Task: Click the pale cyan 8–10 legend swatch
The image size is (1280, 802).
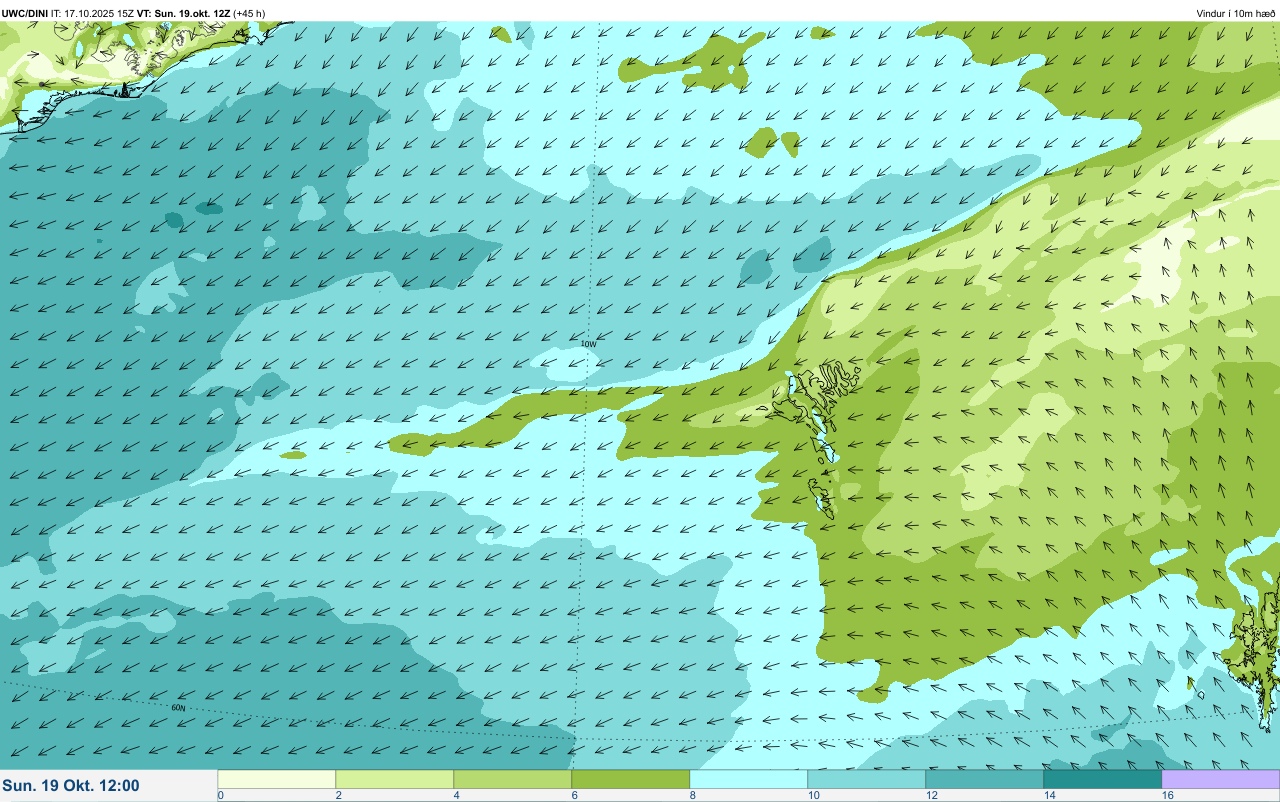Action: pos(749,779)
